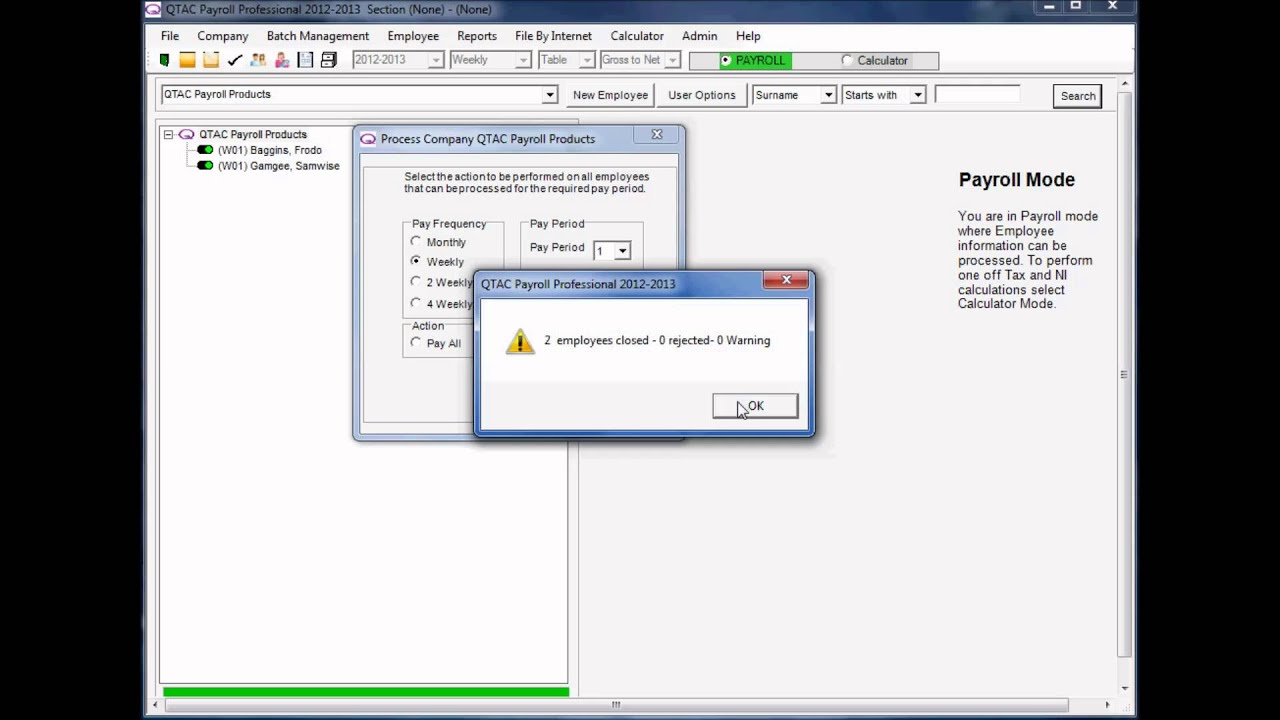The image size is (1280, 720).
Task: Open the Pay Period number dropdown
Action: 622,251
